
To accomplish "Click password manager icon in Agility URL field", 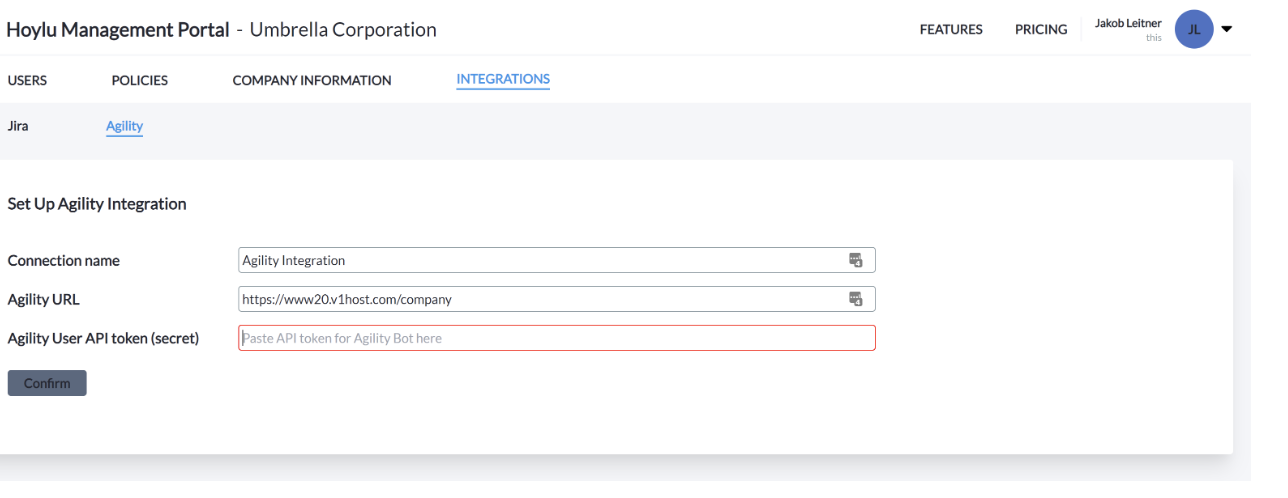I will (x=855, y=298).
